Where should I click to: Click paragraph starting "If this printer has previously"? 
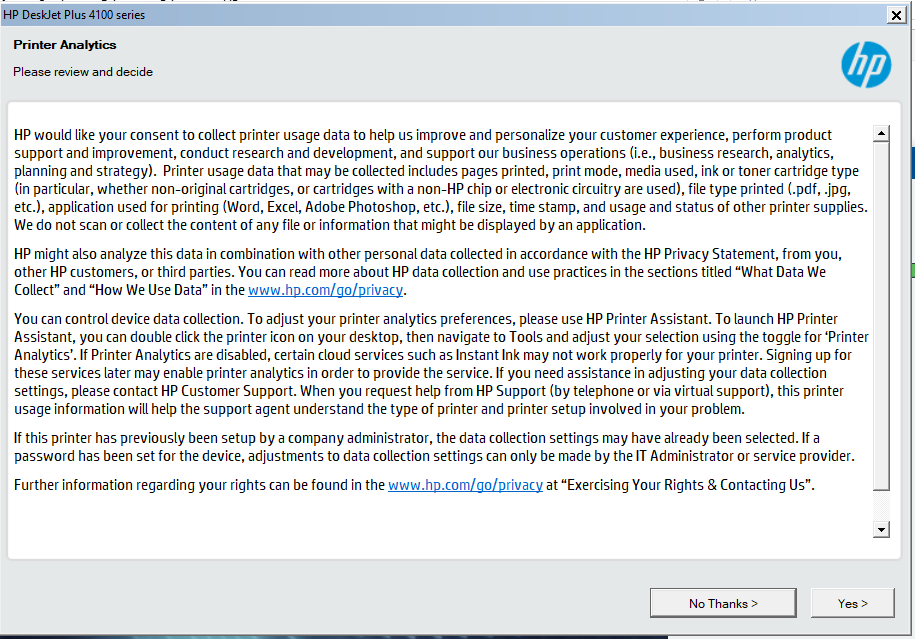click(x=434, y=447)
